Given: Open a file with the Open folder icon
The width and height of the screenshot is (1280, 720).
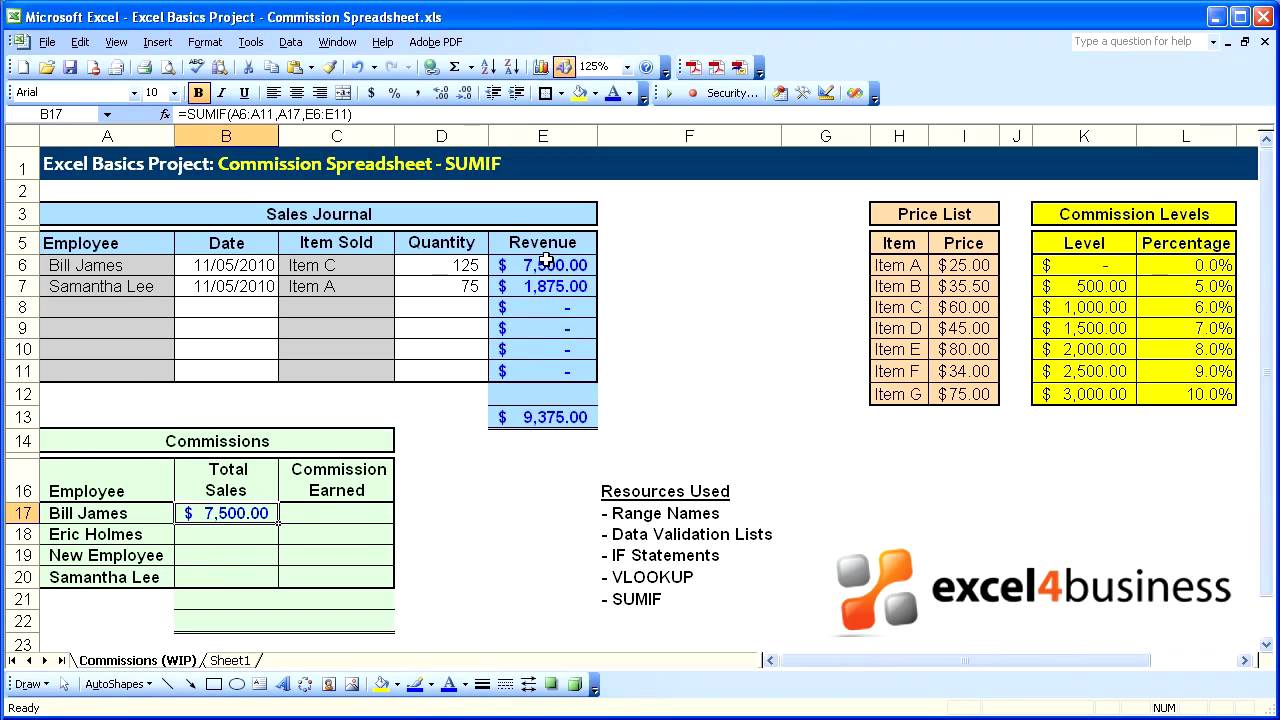Looking at the screenshot, I should tap(46, 67).
